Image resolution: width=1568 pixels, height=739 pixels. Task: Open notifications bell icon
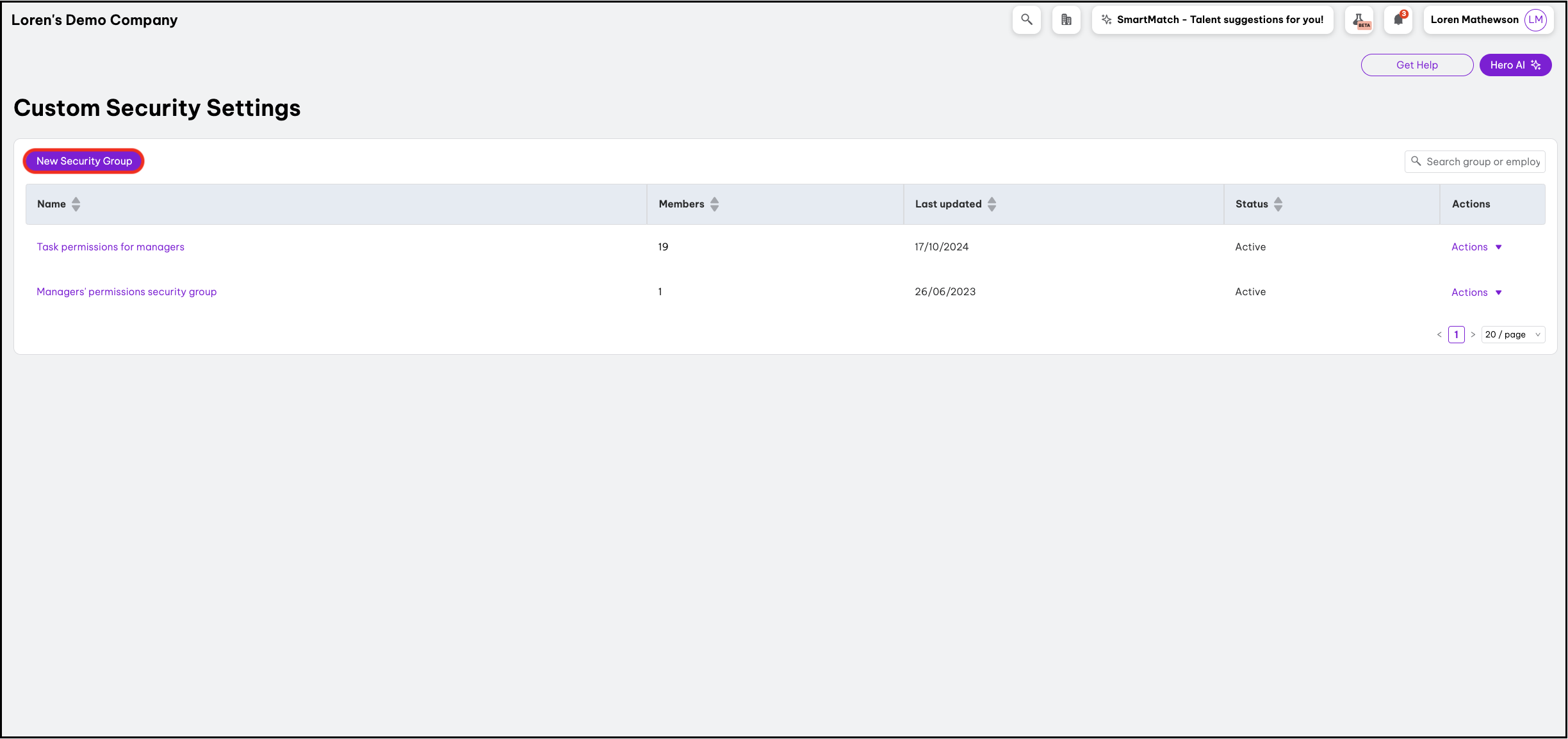(1398, 20)
